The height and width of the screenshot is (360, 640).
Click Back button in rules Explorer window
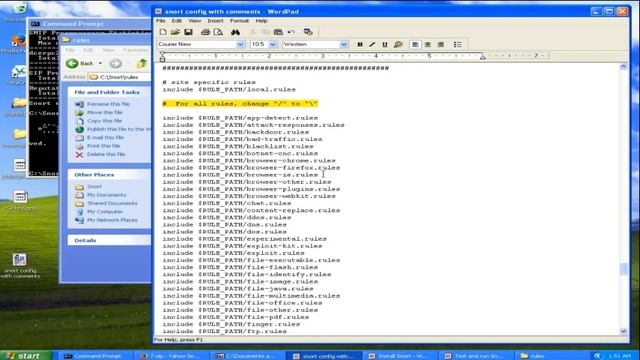80,63
